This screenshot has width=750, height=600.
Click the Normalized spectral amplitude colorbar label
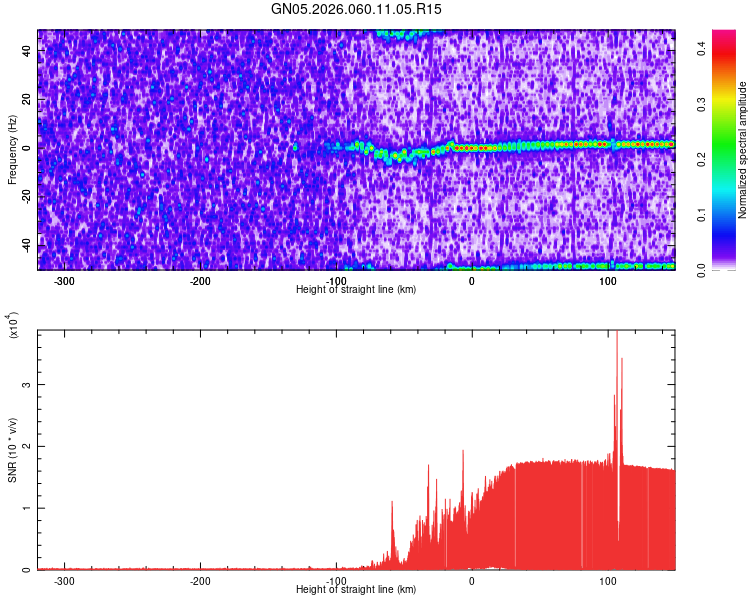[x=743, y=150]
